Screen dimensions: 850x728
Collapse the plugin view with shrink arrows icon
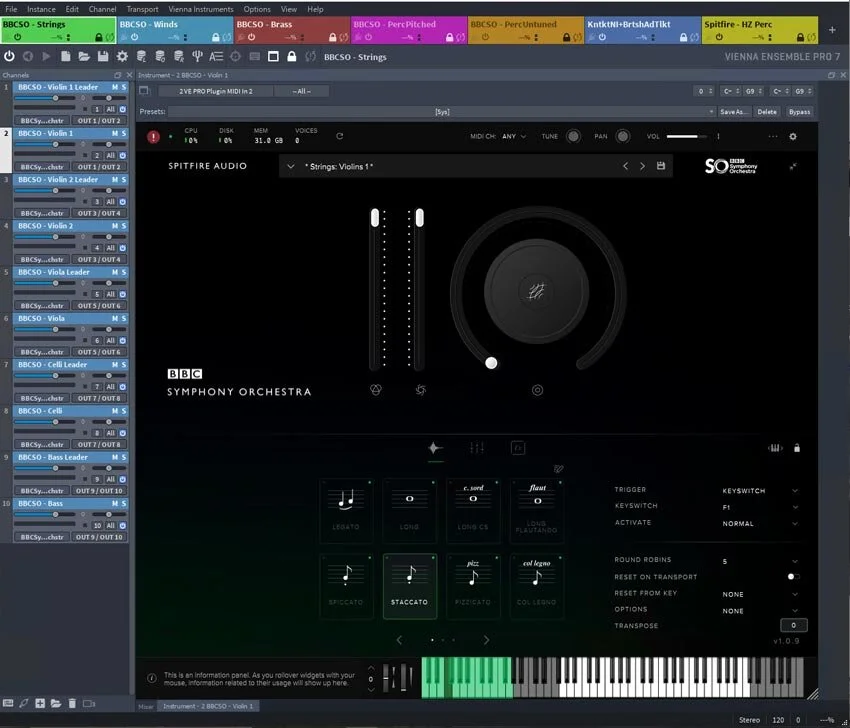[793, 166]
